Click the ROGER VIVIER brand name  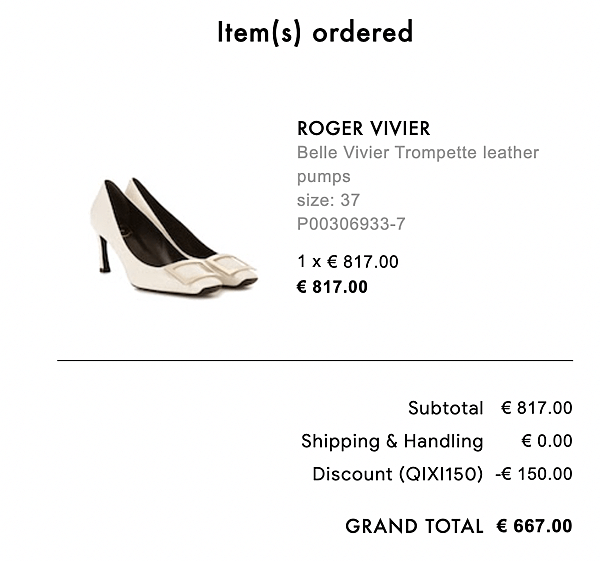(x=364, y=129)
